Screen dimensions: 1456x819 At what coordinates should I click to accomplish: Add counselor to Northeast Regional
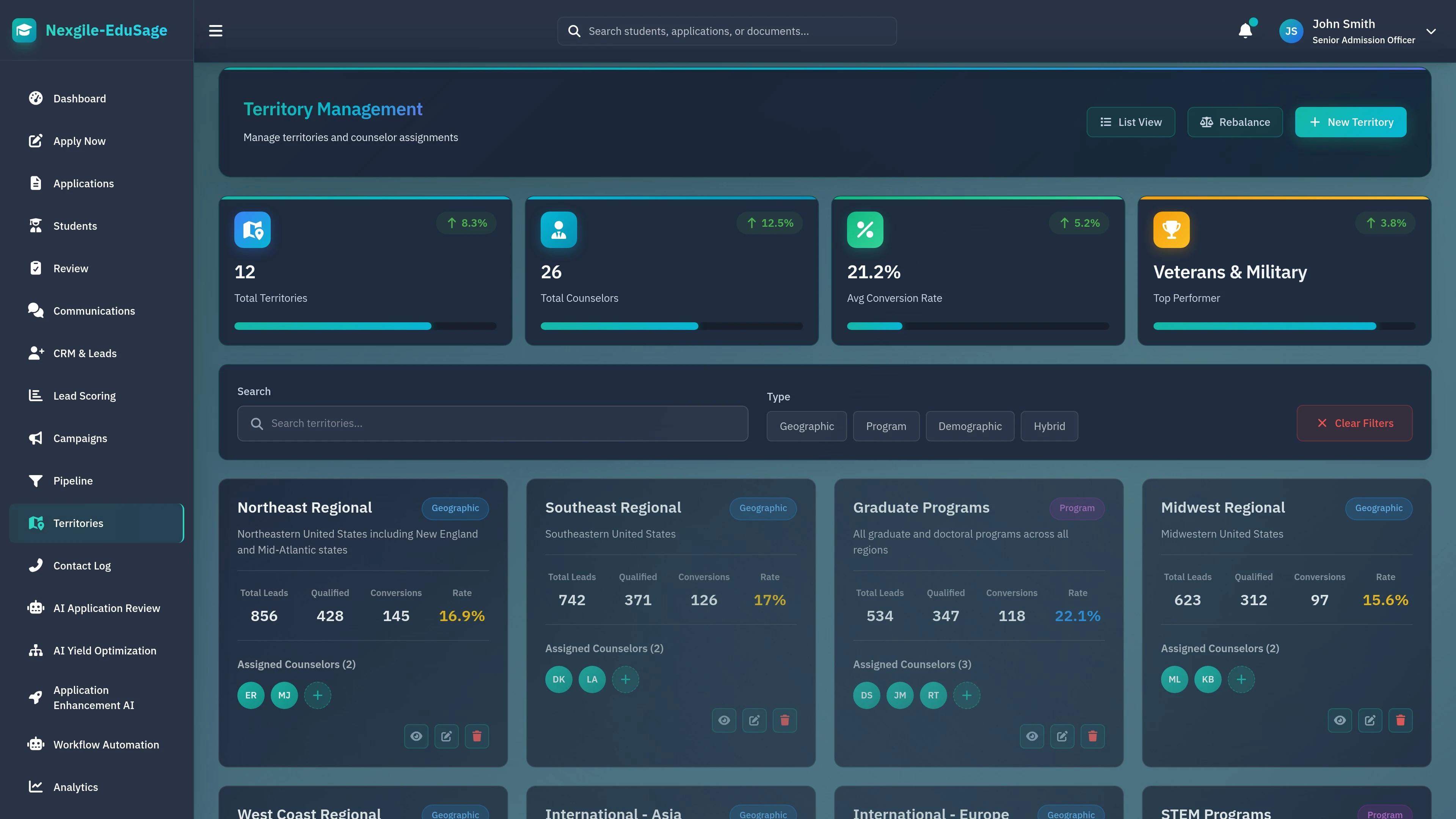tap(318, 695)
